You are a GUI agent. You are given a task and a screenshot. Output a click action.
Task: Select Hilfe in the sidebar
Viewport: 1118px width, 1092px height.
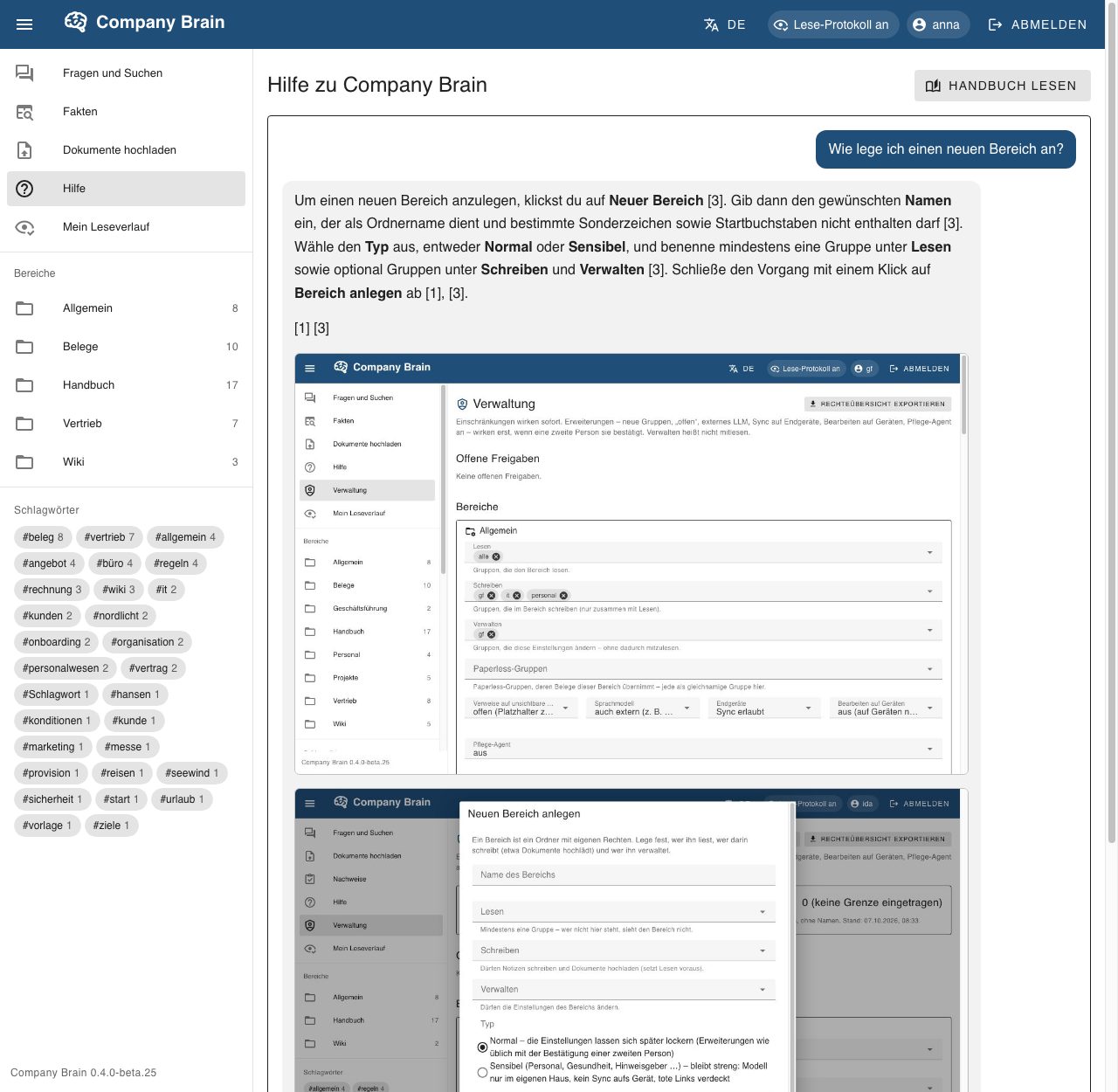(x=126, y=189)
